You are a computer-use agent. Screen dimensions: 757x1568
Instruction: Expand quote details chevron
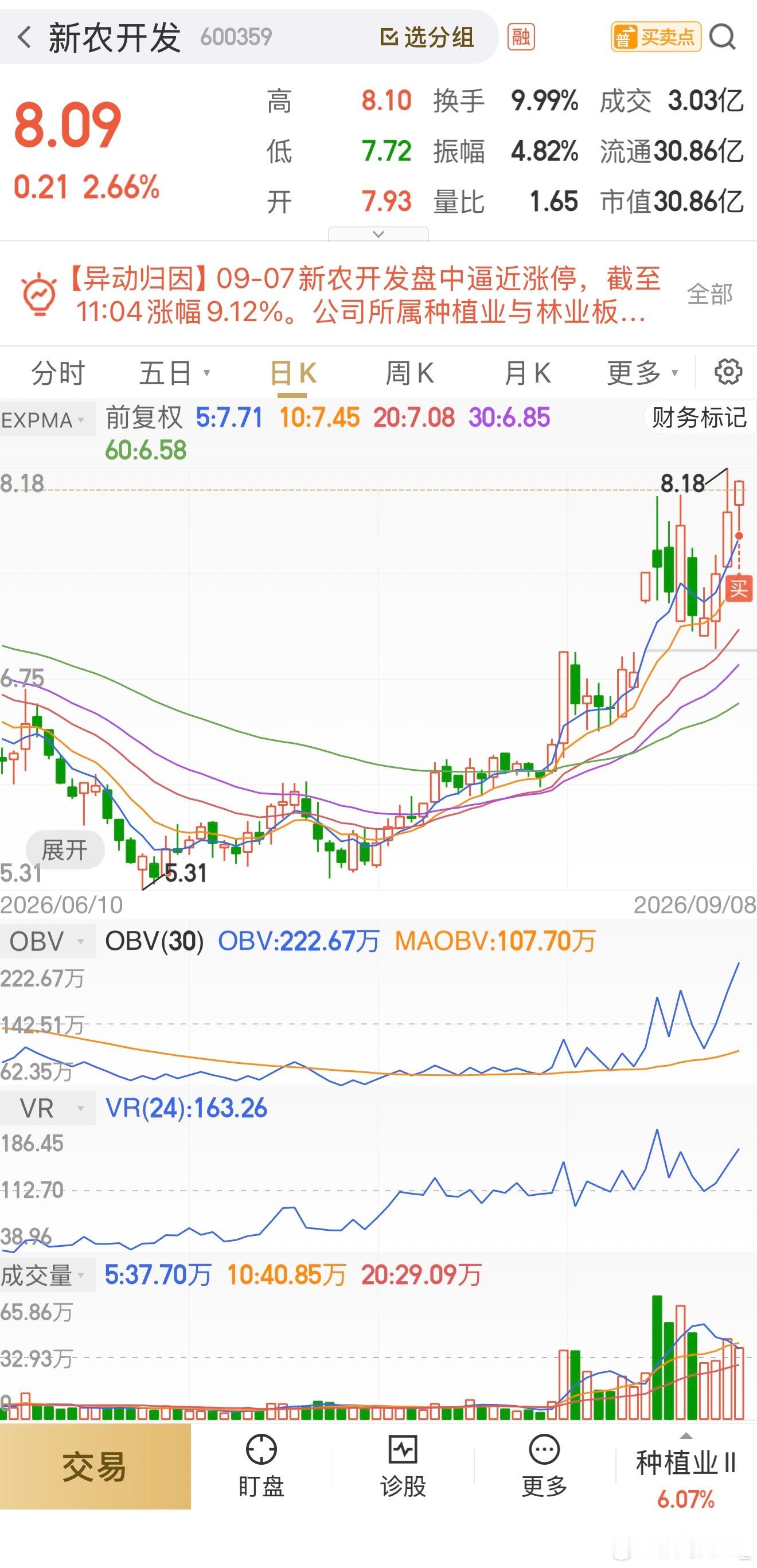[378, 235]
